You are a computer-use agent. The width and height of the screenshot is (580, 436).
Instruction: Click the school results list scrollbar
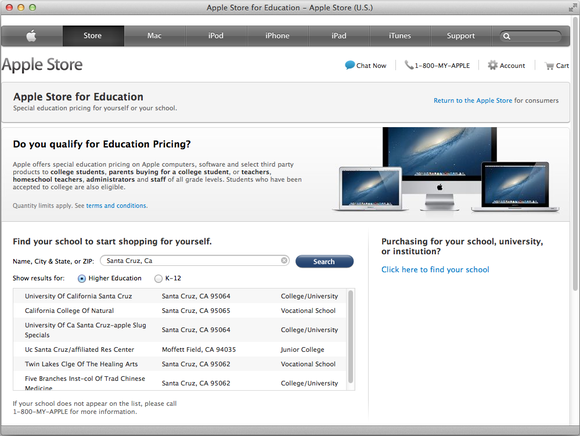coord(350,337)
